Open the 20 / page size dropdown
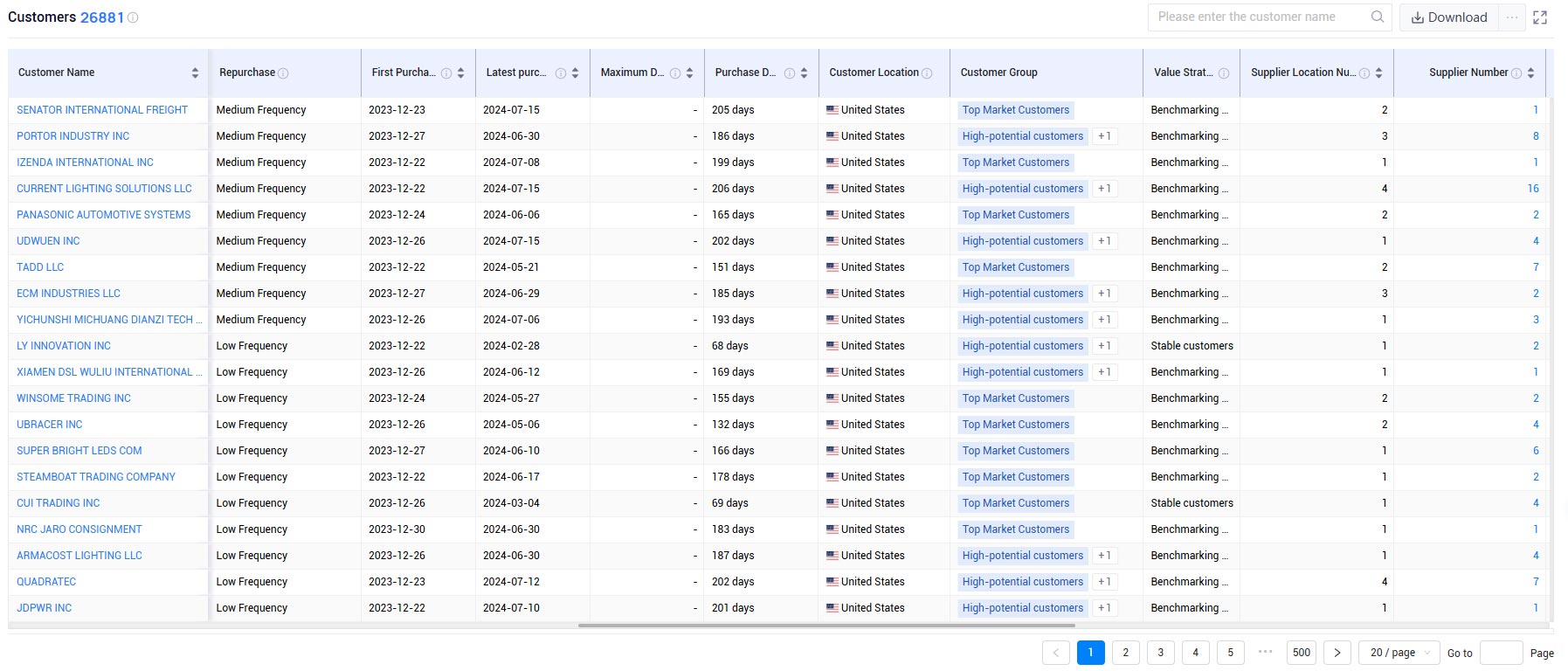The width and height of the screenshot is (1568, 671). coord(1399,653)
